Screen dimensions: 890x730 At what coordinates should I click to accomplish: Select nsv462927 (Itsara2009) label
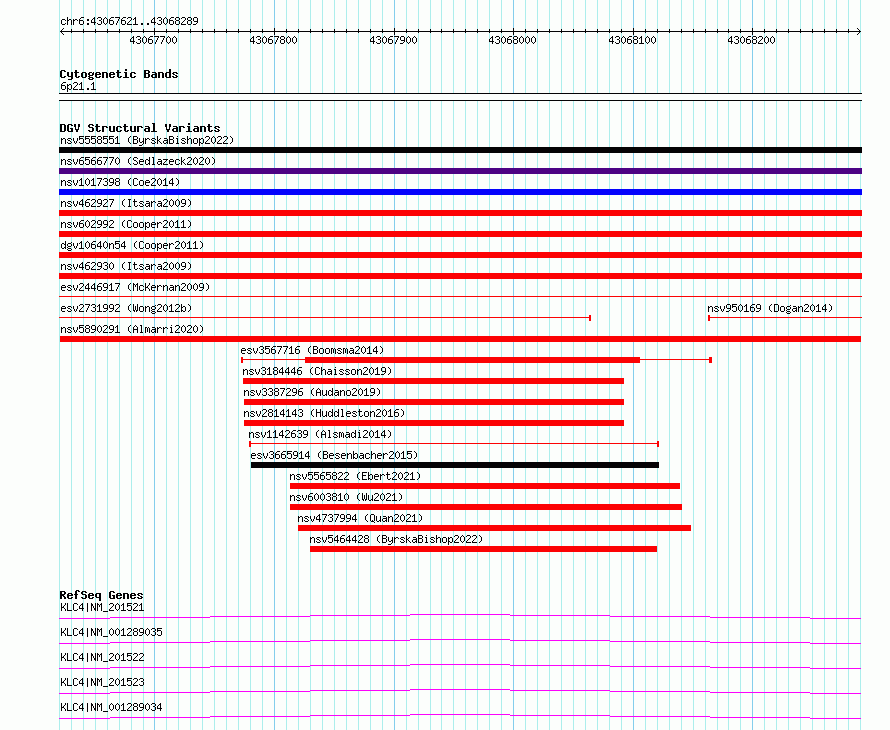point(126,203)
